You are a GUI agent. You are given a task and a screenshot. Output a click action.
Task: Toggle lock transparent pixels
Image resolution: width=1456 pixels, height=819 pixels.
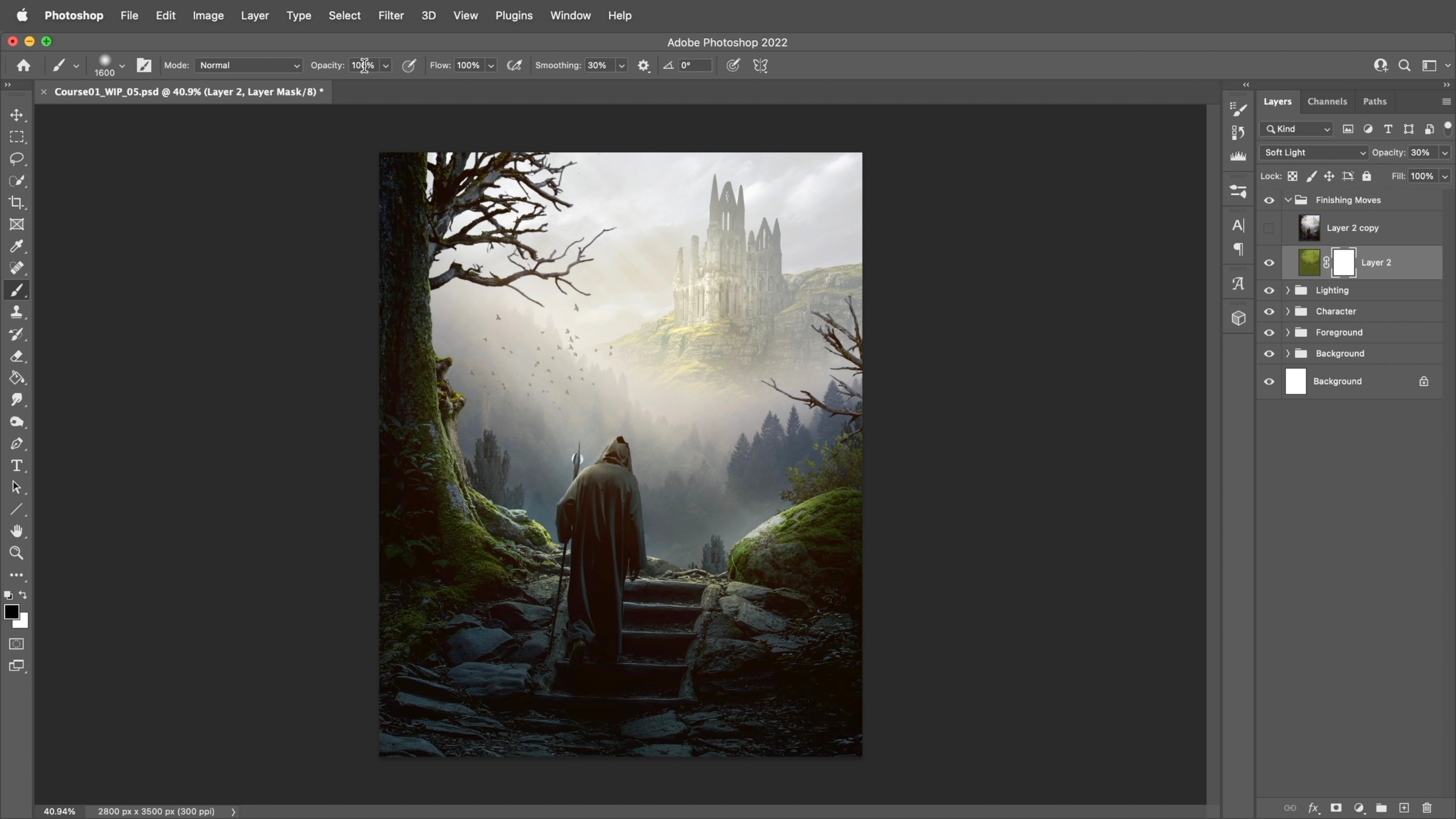pos(1293,176)
